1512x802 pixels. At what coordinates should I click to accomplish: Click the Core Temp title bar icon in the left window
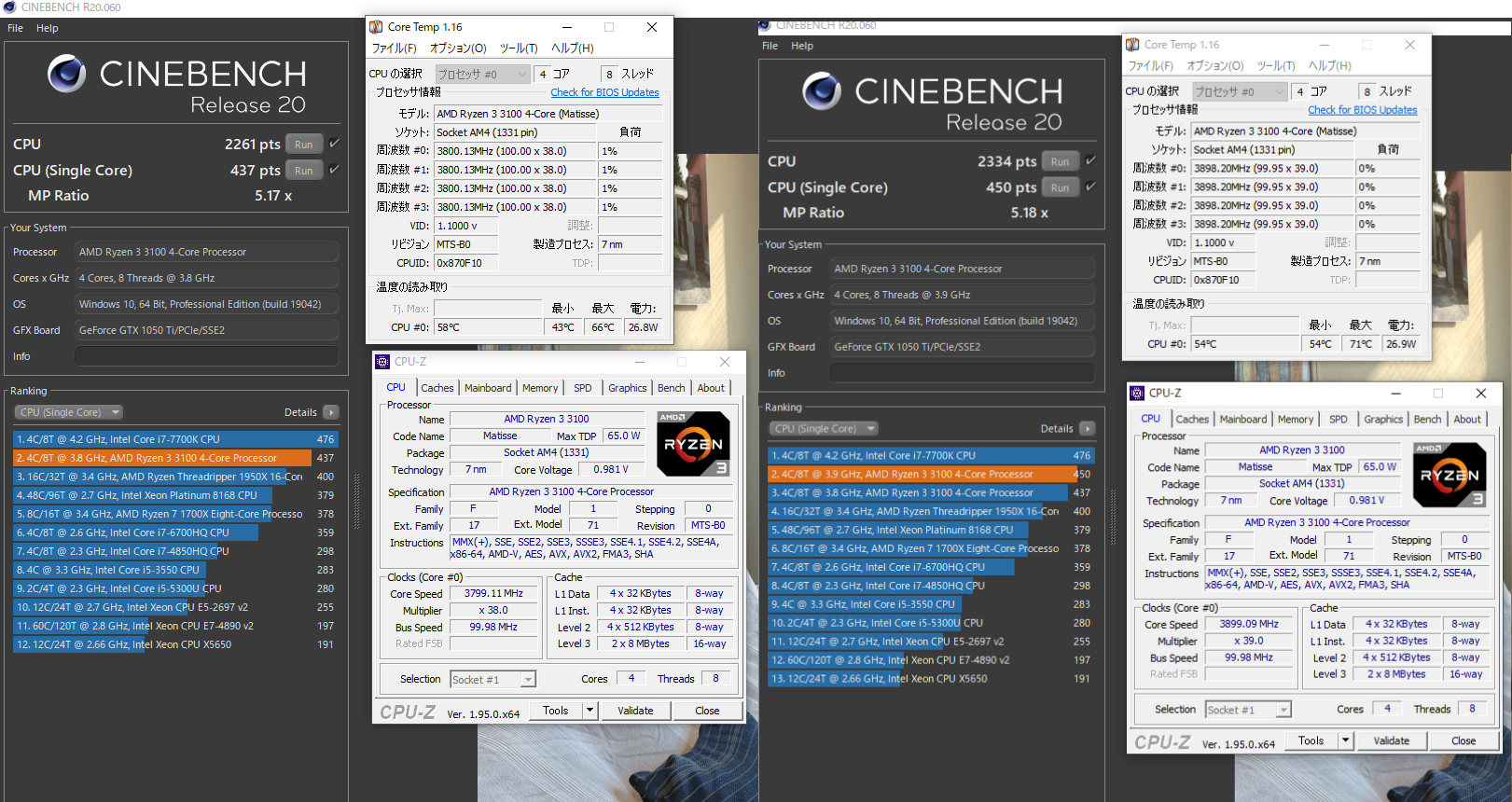point(376,27)
